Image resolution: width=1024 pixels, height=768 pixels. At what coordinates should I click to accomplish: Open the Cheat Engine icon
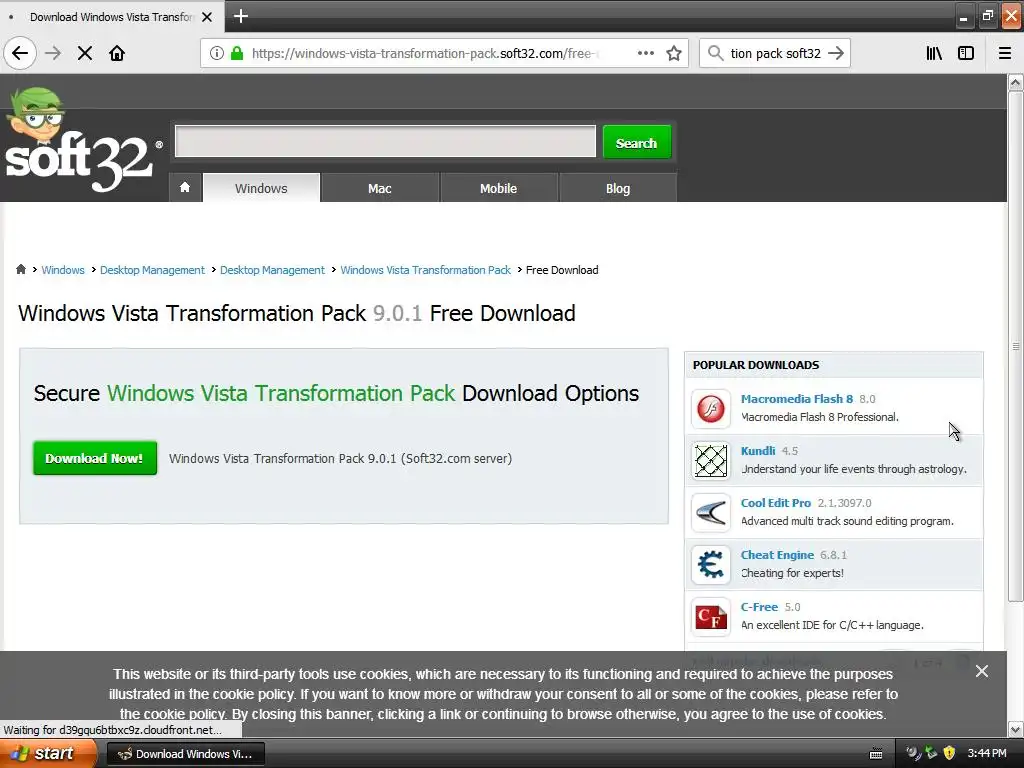(711, 564)
